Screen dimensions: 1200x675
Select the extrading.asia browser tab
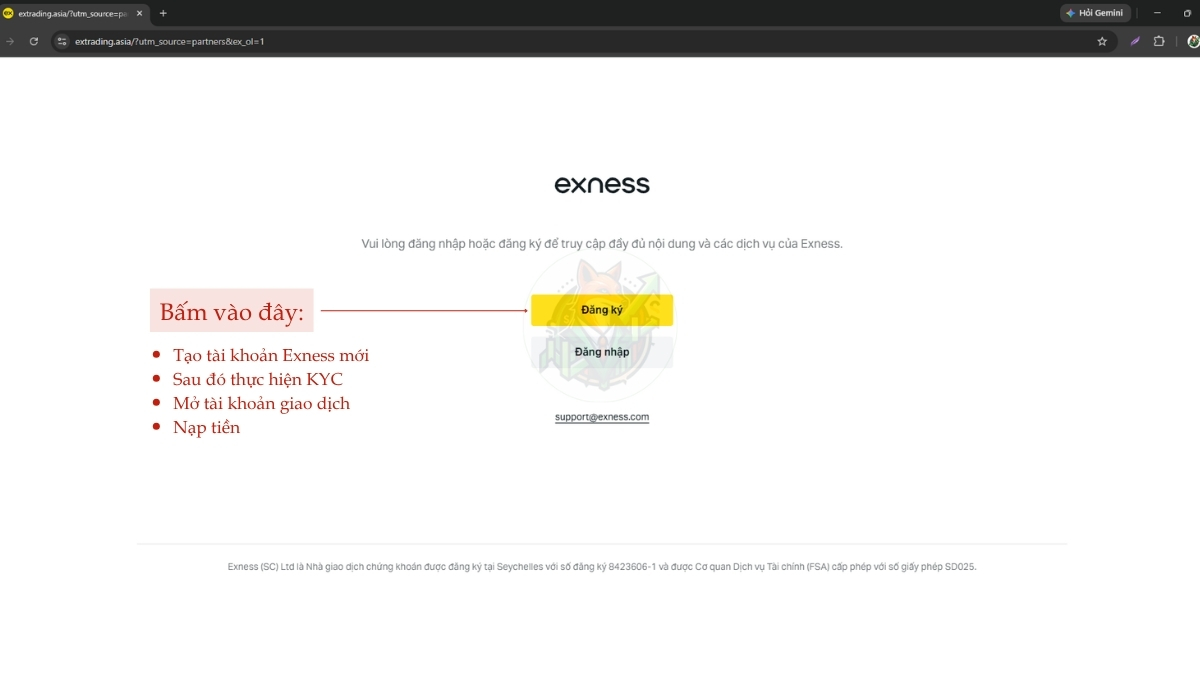(x=74, y=13)
